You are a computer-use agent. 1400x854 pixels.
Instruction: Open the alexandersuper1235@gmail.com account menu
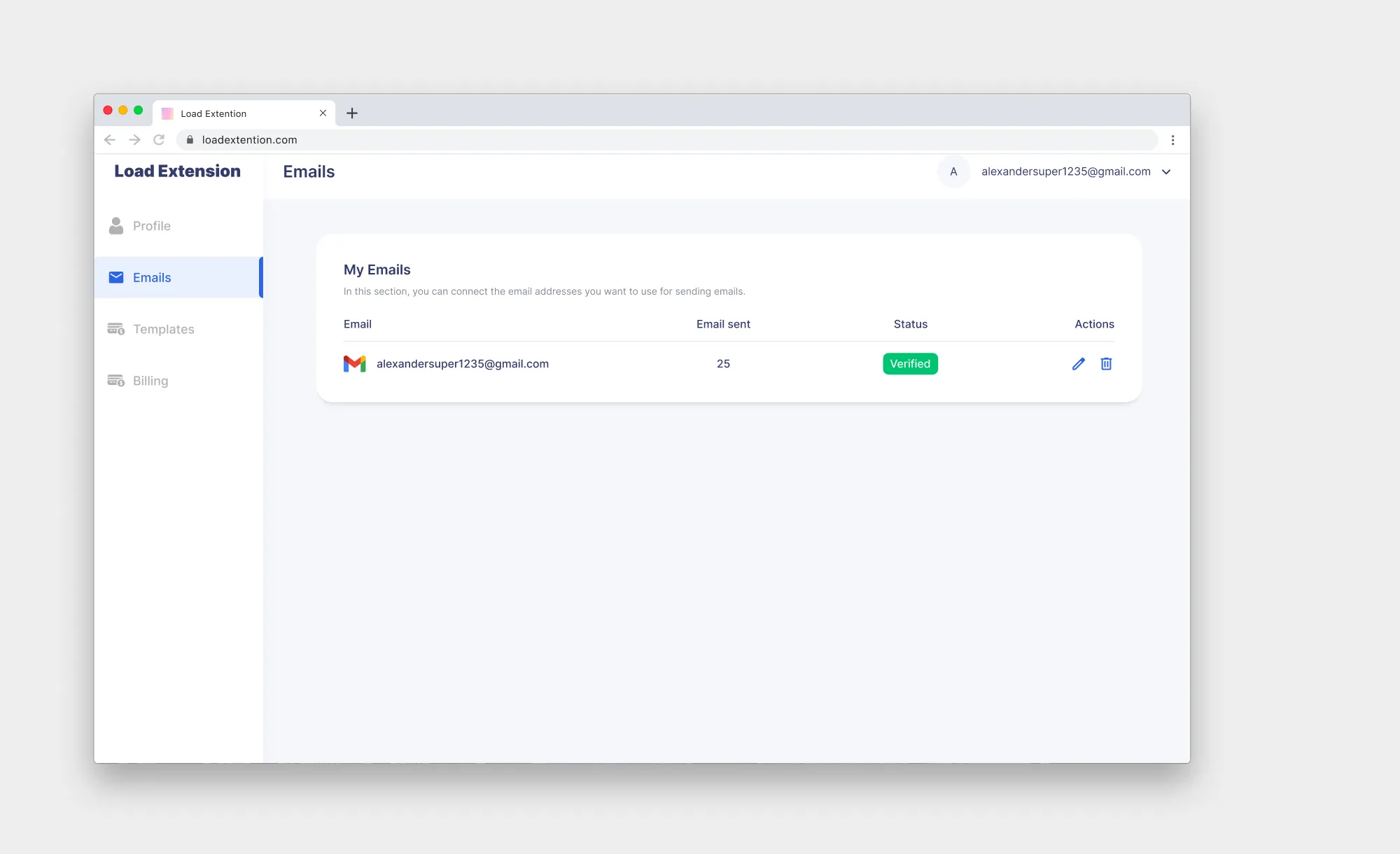(1065, 171)
